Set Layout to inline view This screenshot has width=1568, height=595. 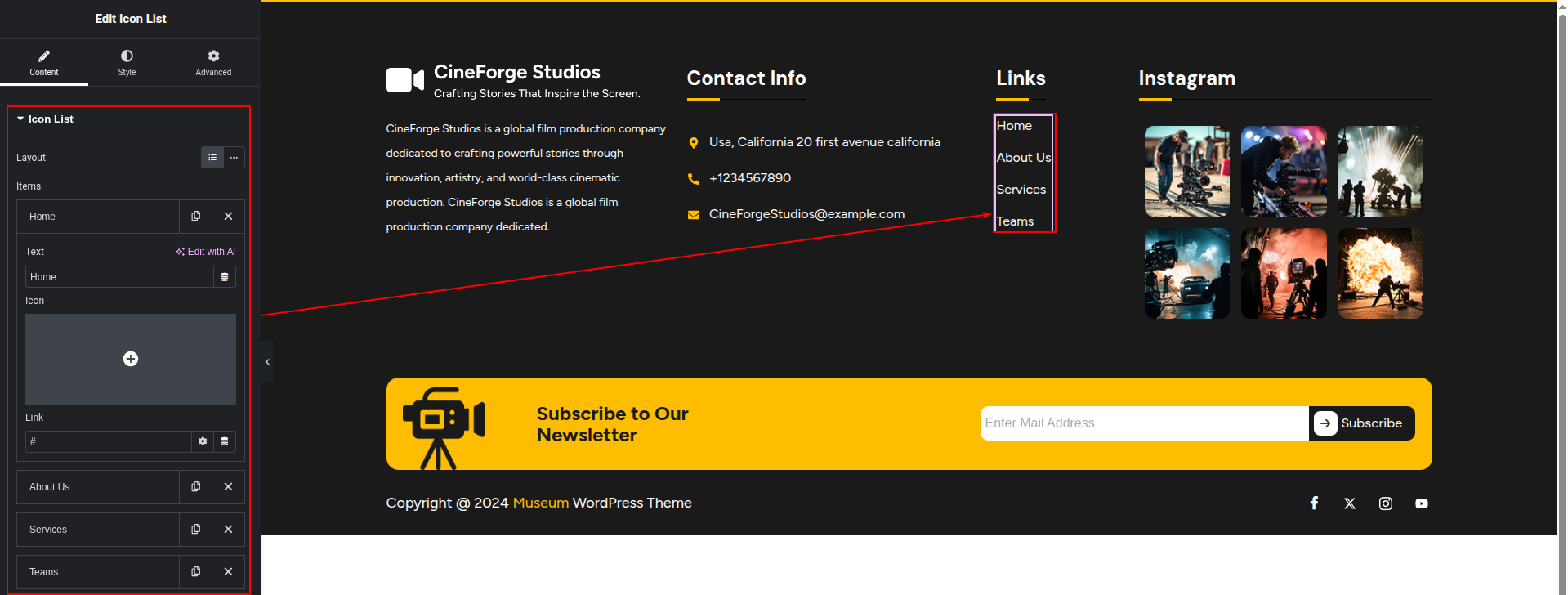pos(234,158)
